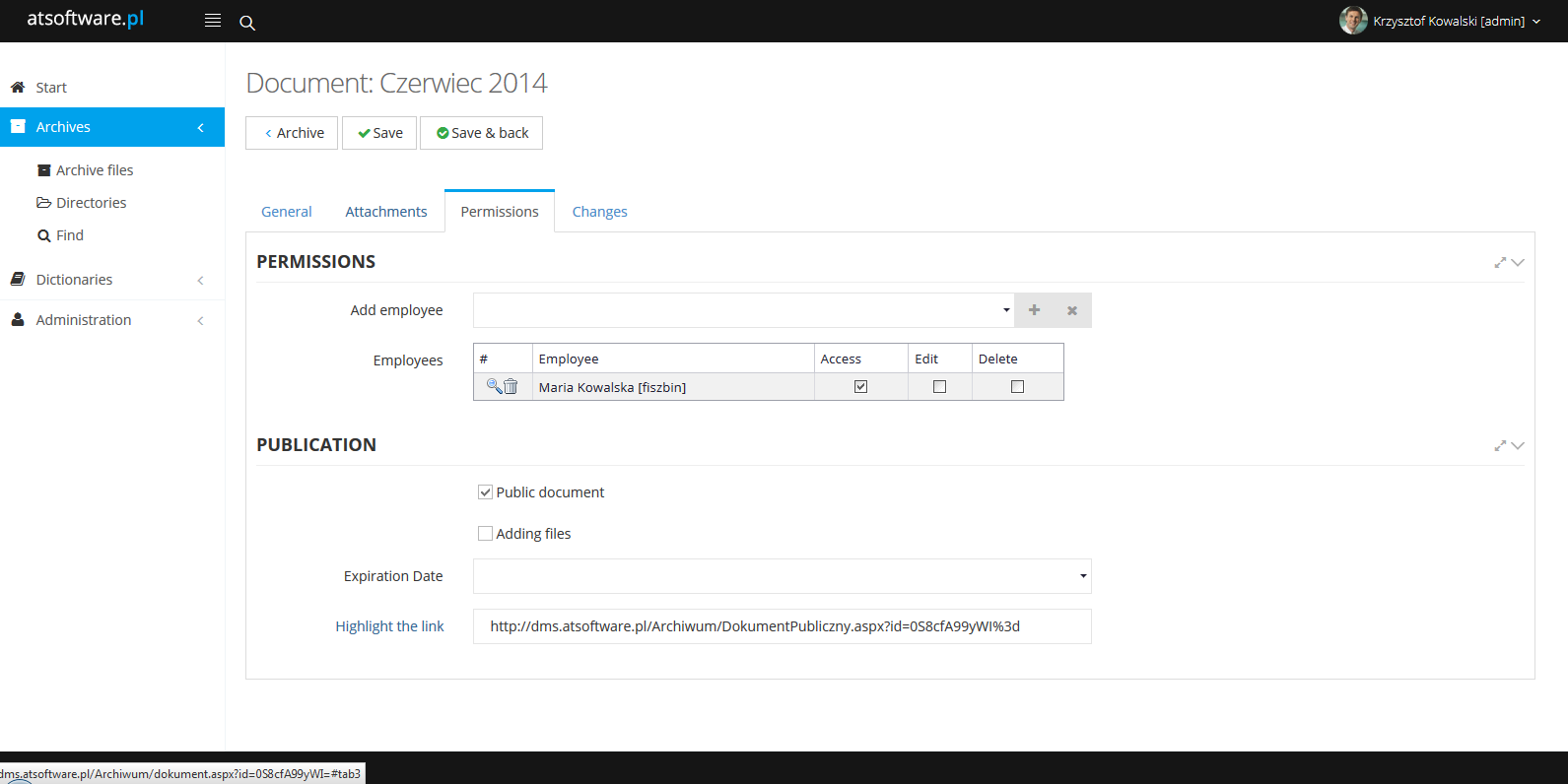Screen dimensions: 1568x784
Task: Open Find in the sidebar
Action: pos(70,235)
